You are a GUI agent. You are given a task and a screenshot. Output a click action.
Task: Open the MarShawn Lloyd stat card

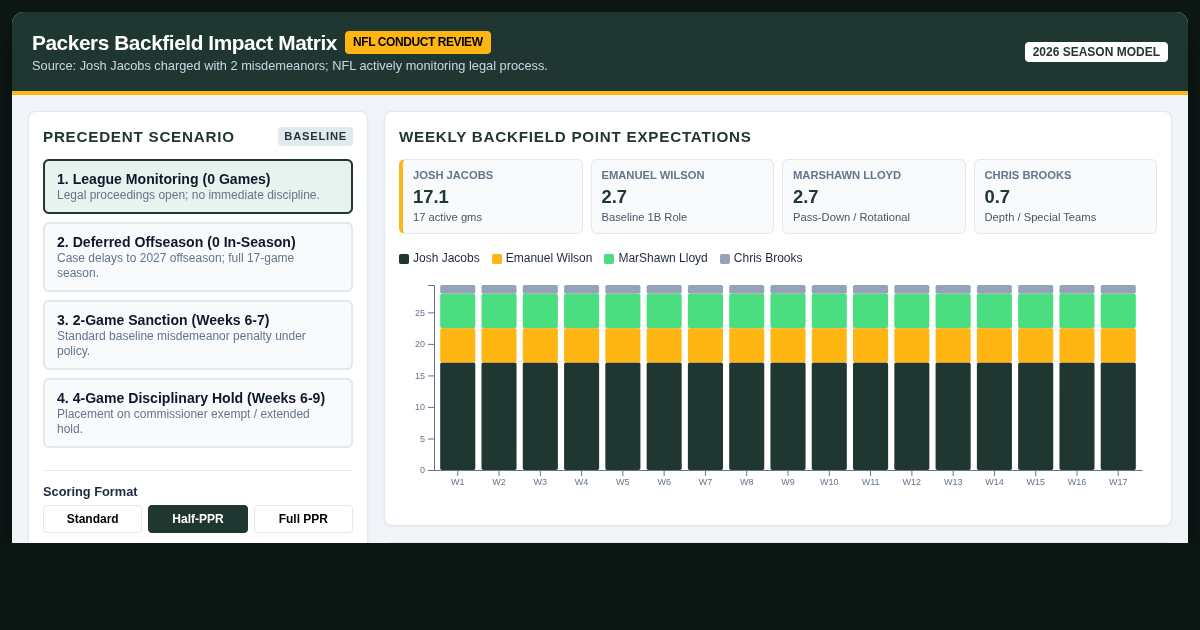pos(874,197)
